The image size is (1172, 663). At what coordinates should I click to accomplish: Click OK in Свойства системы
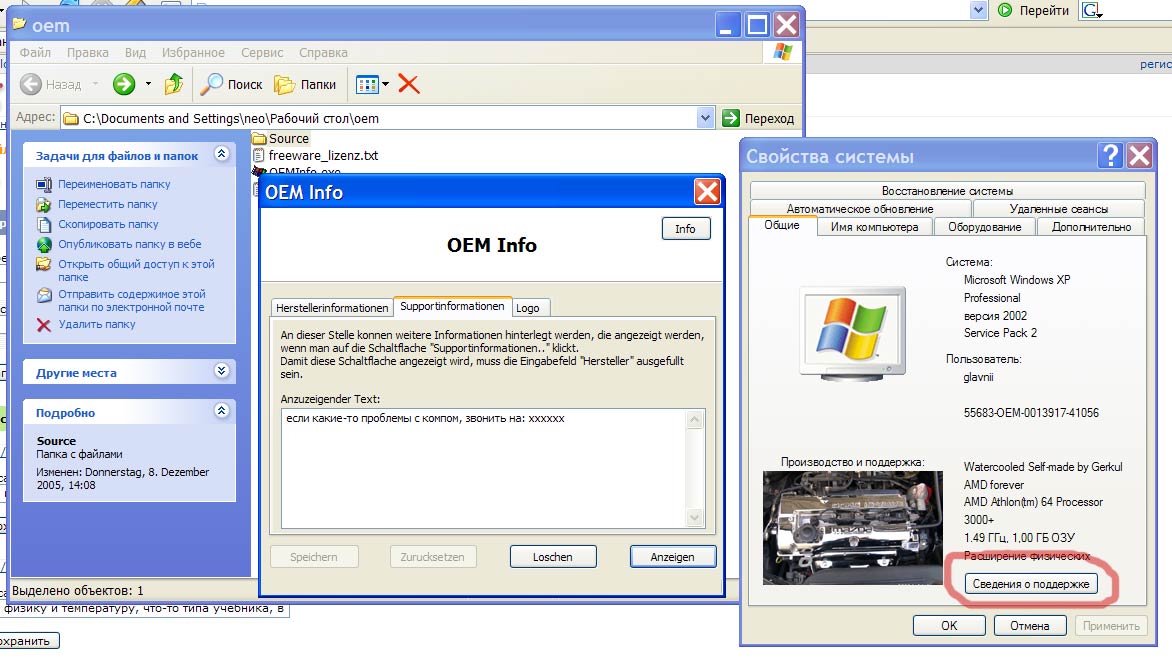click(x=949, y=626)
